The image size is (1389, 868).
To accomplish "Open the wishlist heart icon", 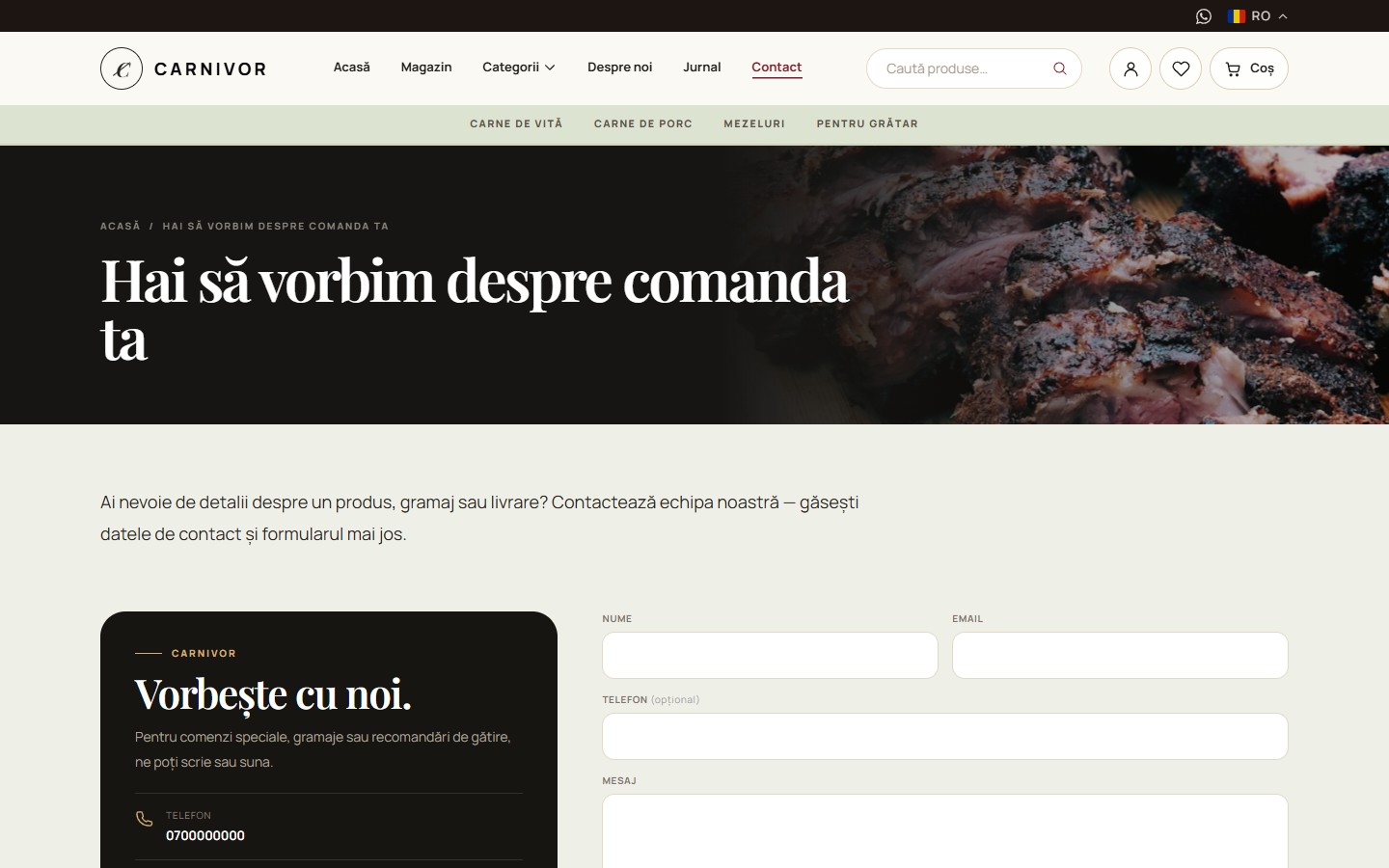I will (x=1181, y=68).
